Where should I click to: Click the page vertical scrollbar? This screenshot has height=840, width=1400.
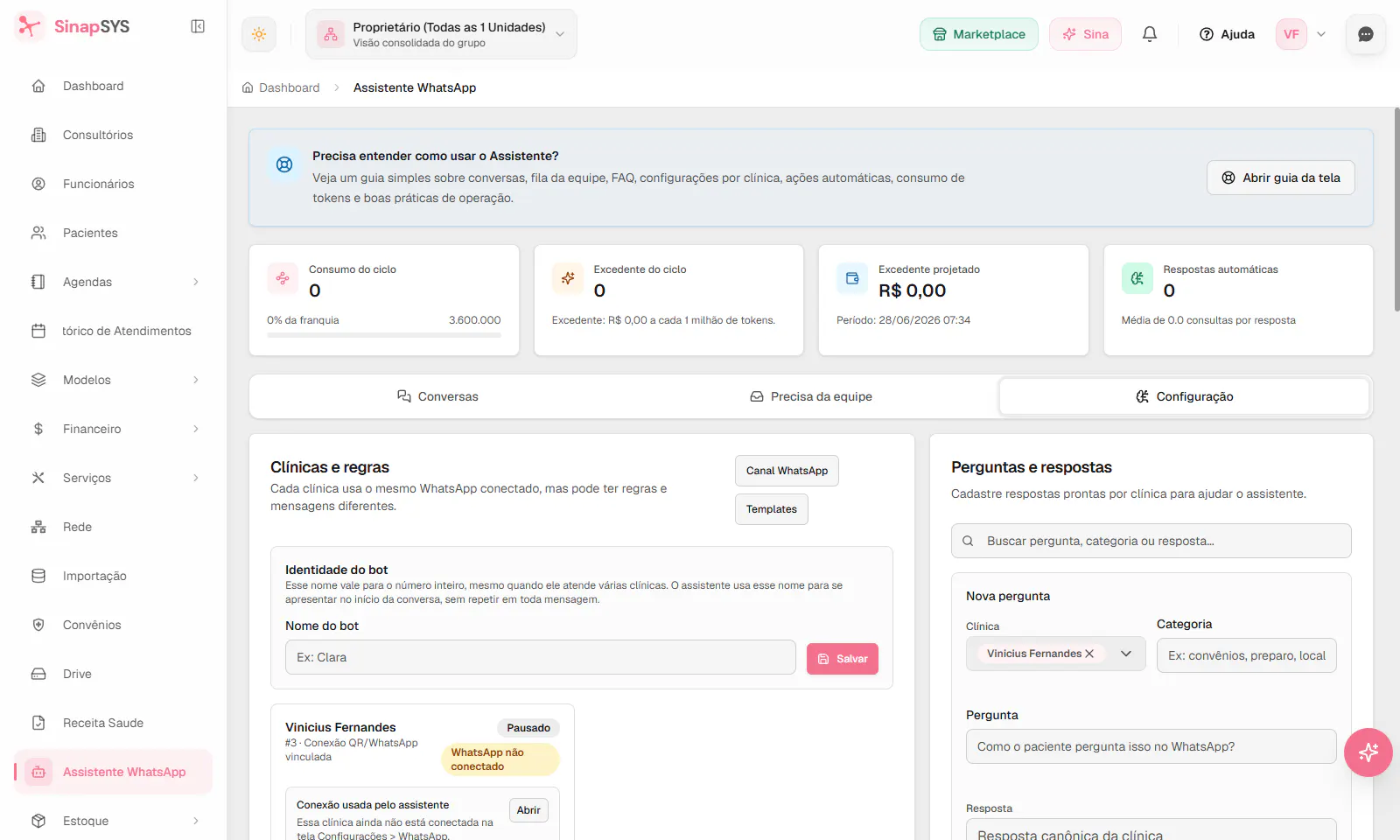(x=1396, y=210)
